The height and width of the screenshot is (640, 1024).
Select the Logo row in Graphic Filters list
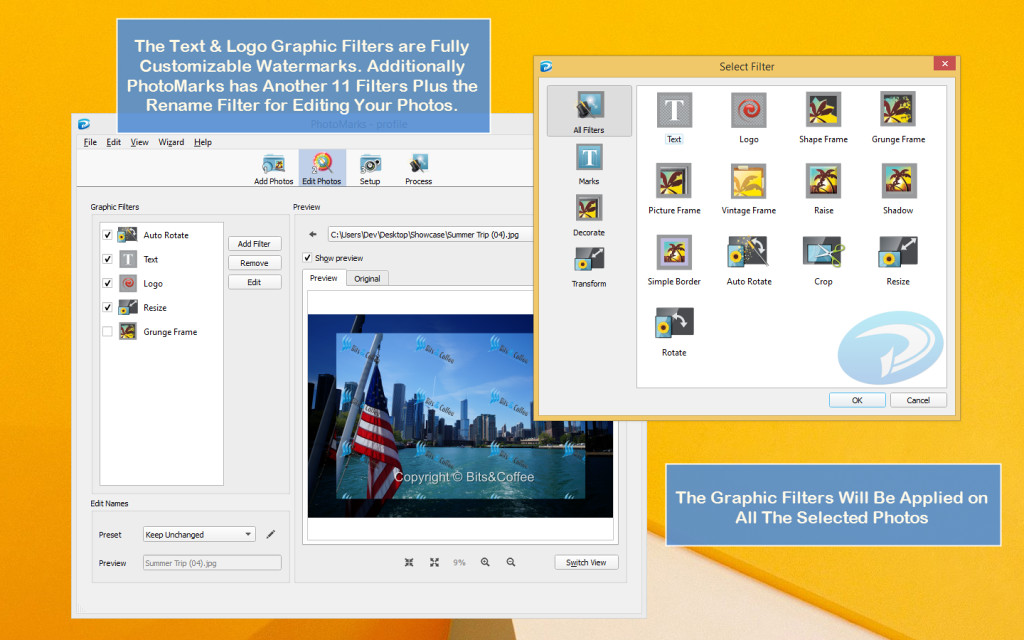[x=161, y=283]
